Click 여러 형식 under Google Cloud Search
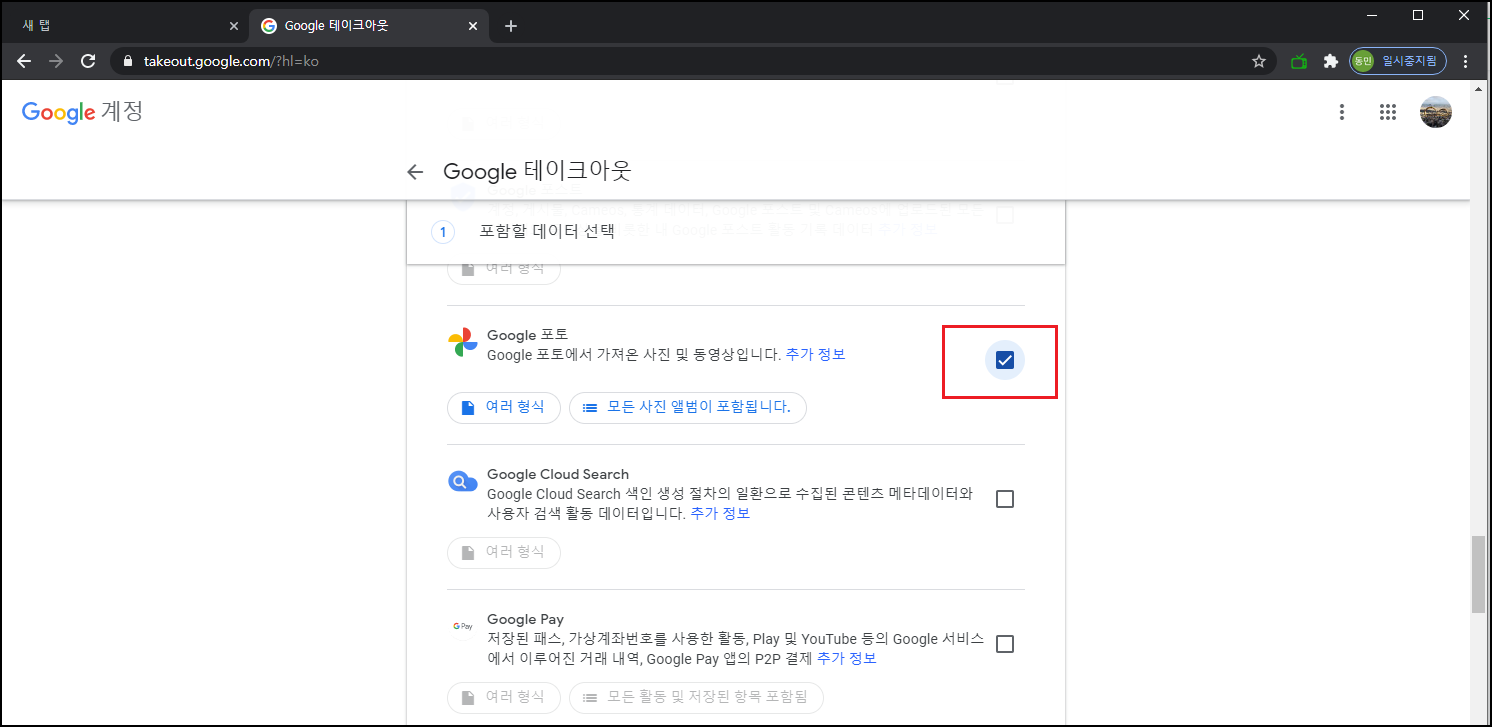Viewport: 1492px width, 727px height. click(x=504, y=552)
